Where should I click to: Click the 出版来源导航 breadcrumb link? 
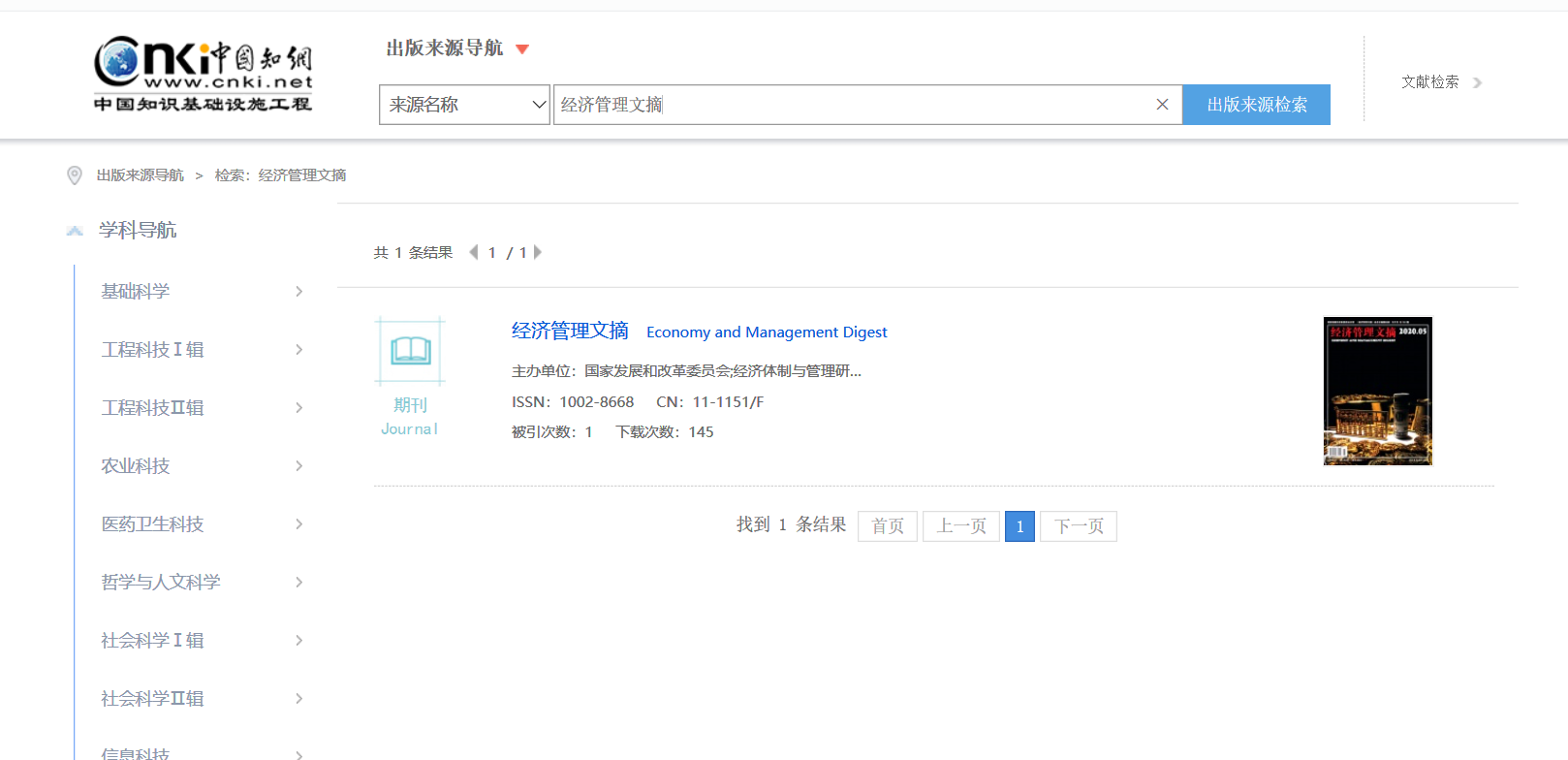click(141, 175)
